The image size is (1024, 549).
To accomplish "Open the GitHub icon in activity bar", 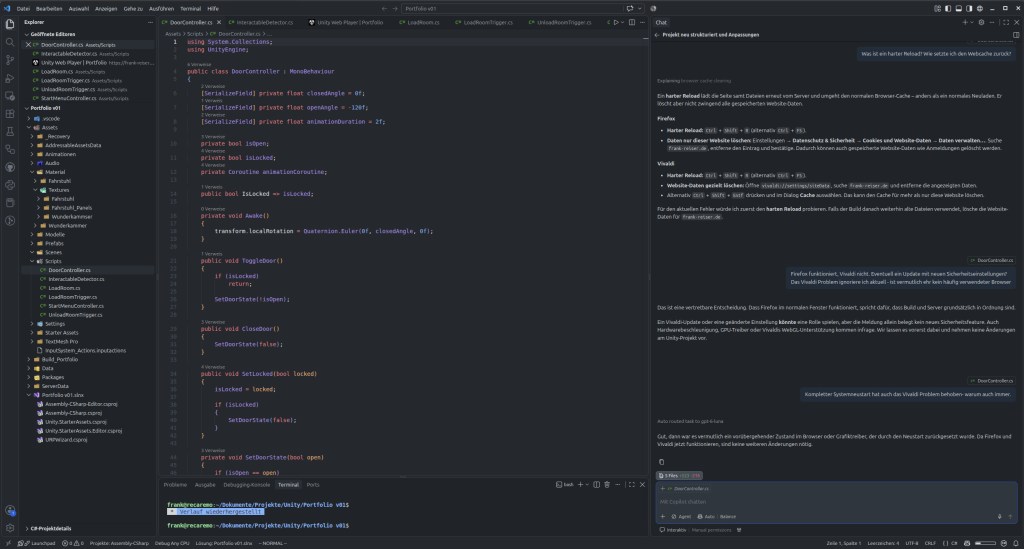I will (x=10, y=167).
